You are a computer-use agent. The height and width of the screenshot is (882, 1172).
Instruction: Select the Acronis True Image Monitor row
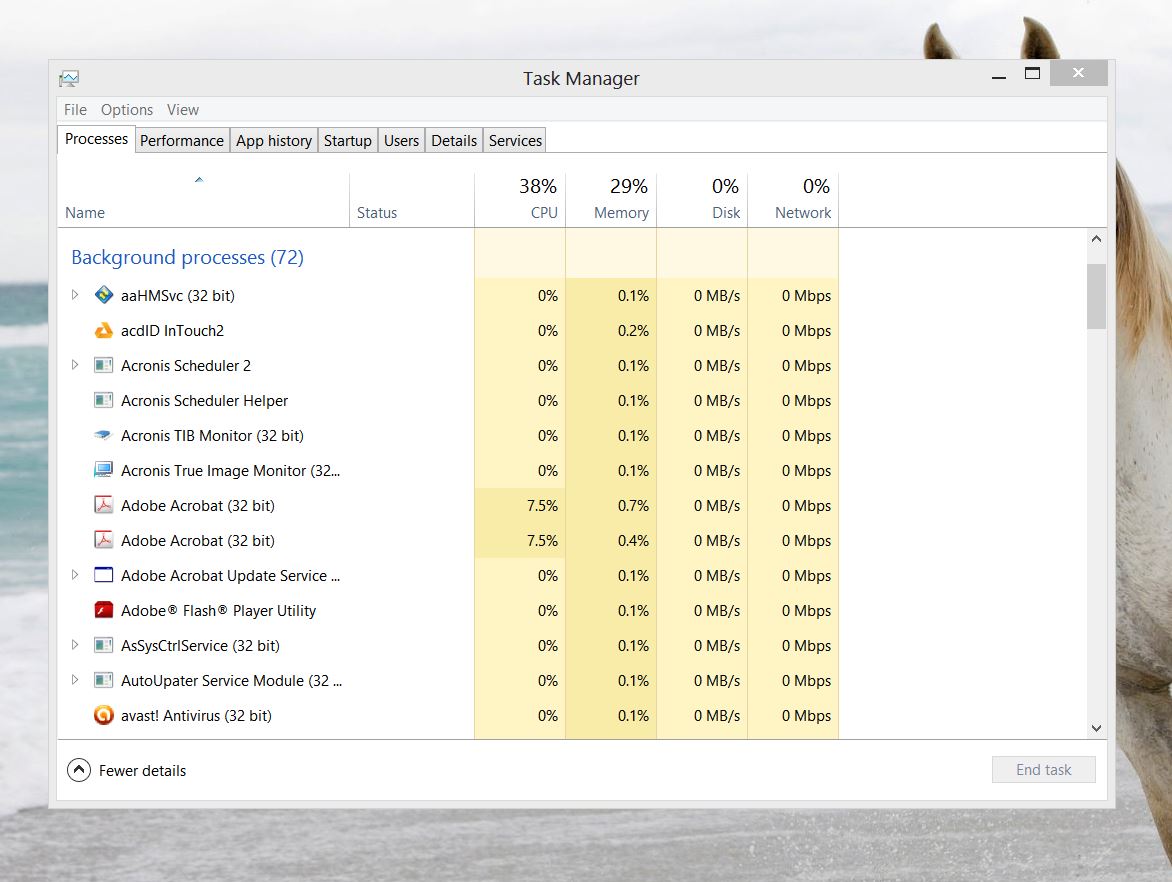click(x=448, y=471)
